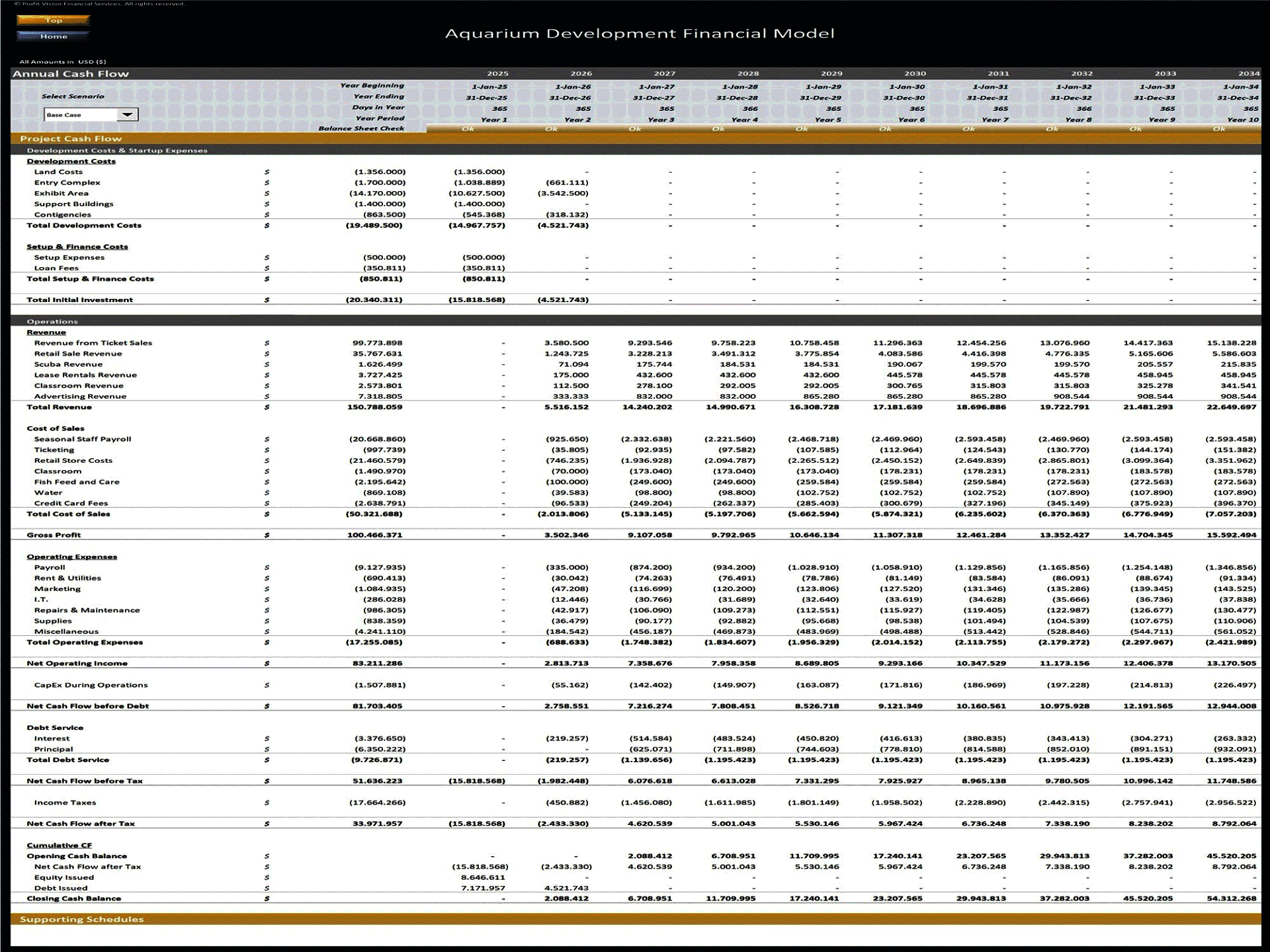Select Revenue from Ticket Sales label
Viewport: 1270px width, 952px height.
[x=93, y=343]
